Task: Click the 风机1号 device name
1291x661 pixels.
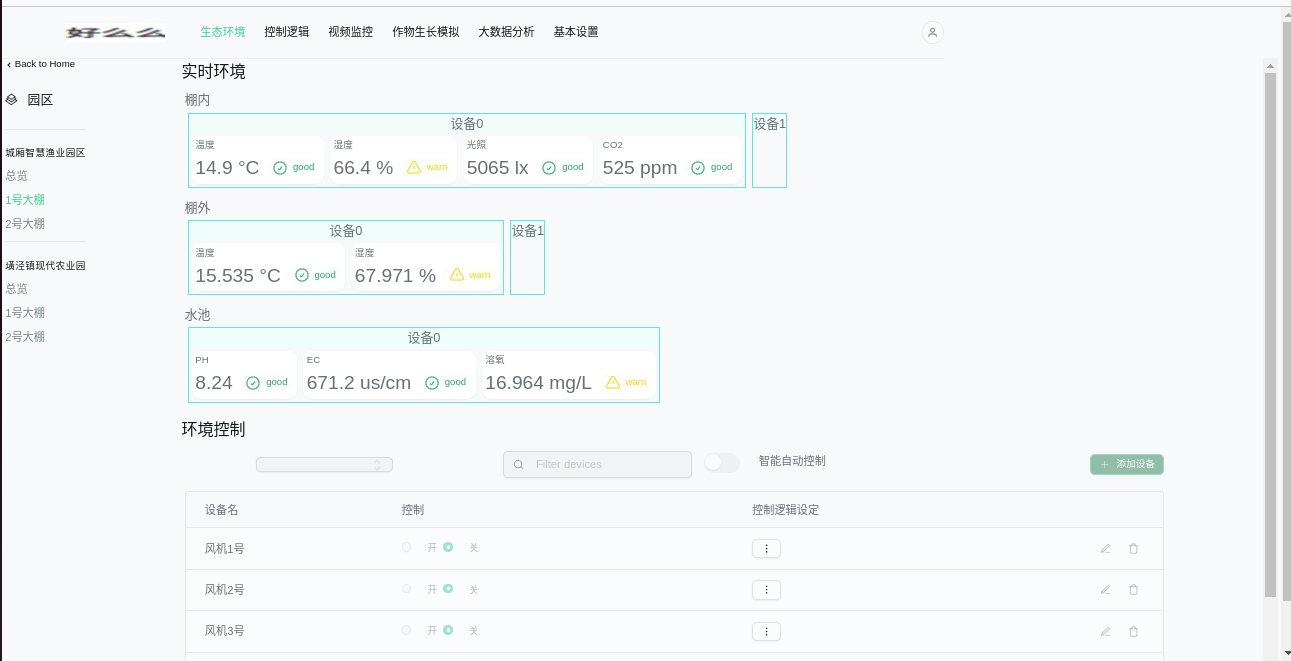Action: (225, 549)
